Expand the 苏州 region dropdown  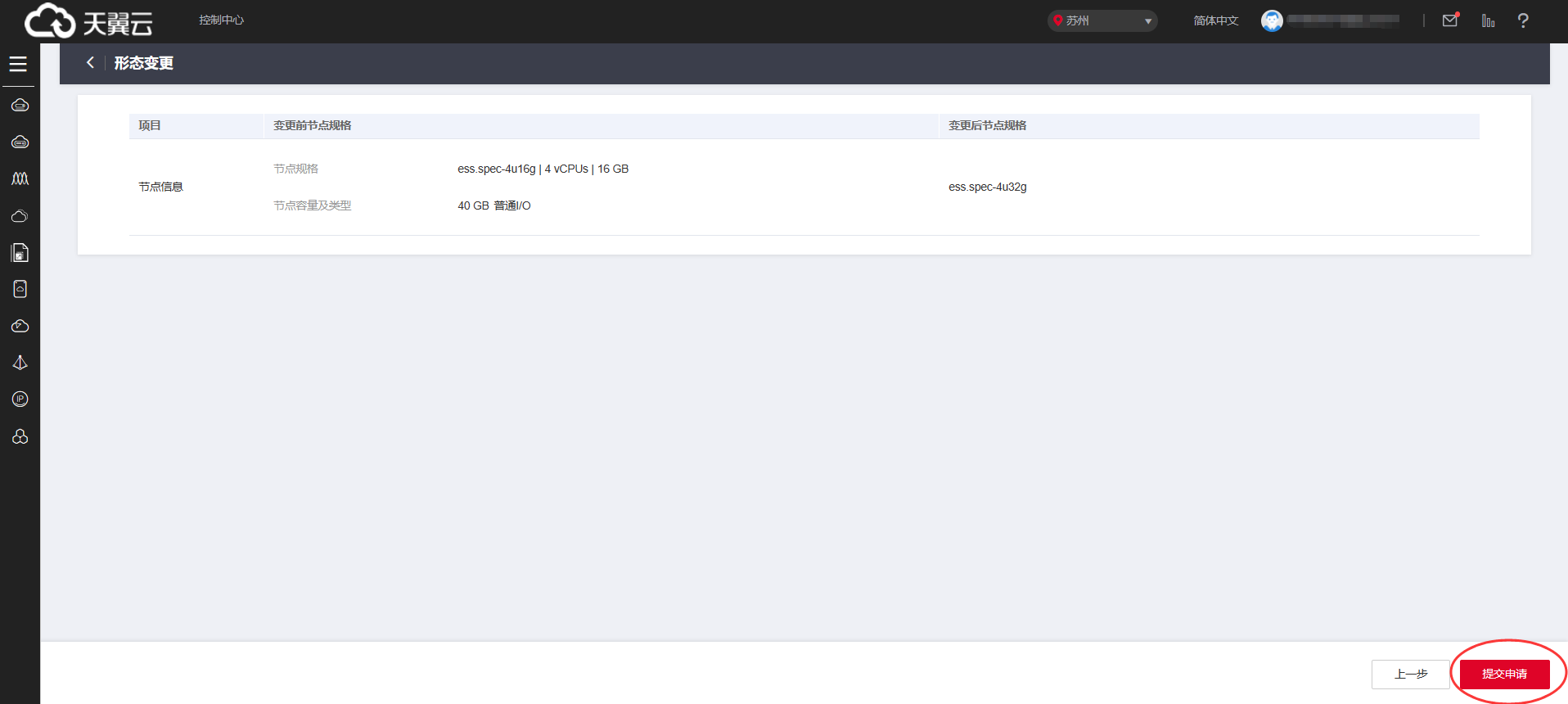[x=1102, y=20]
